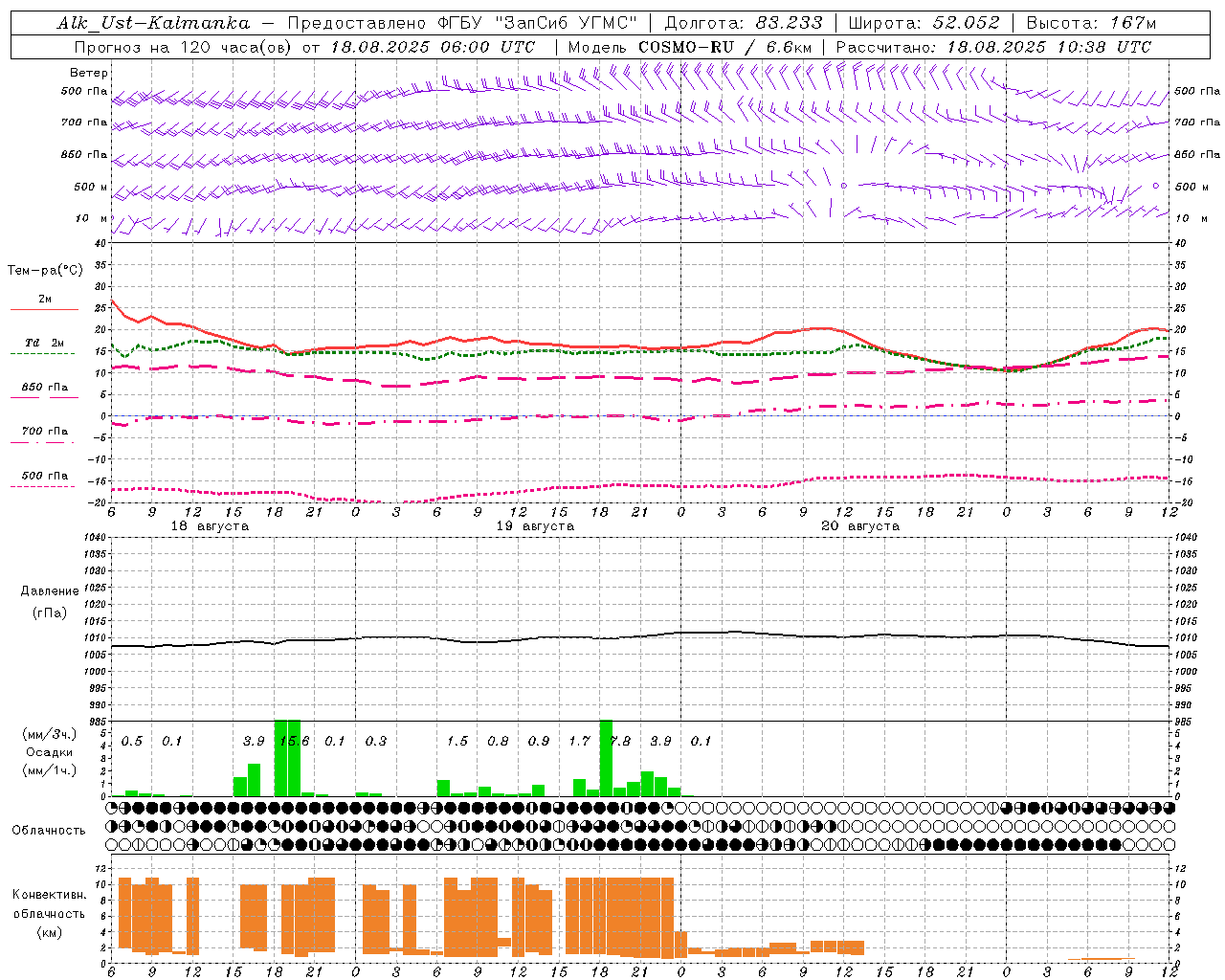The height and width of the screenshot is (980, 1225).
Task: Click the Долгота: 83.233 value
Action: pyautogui.click(x=744, y=23)
